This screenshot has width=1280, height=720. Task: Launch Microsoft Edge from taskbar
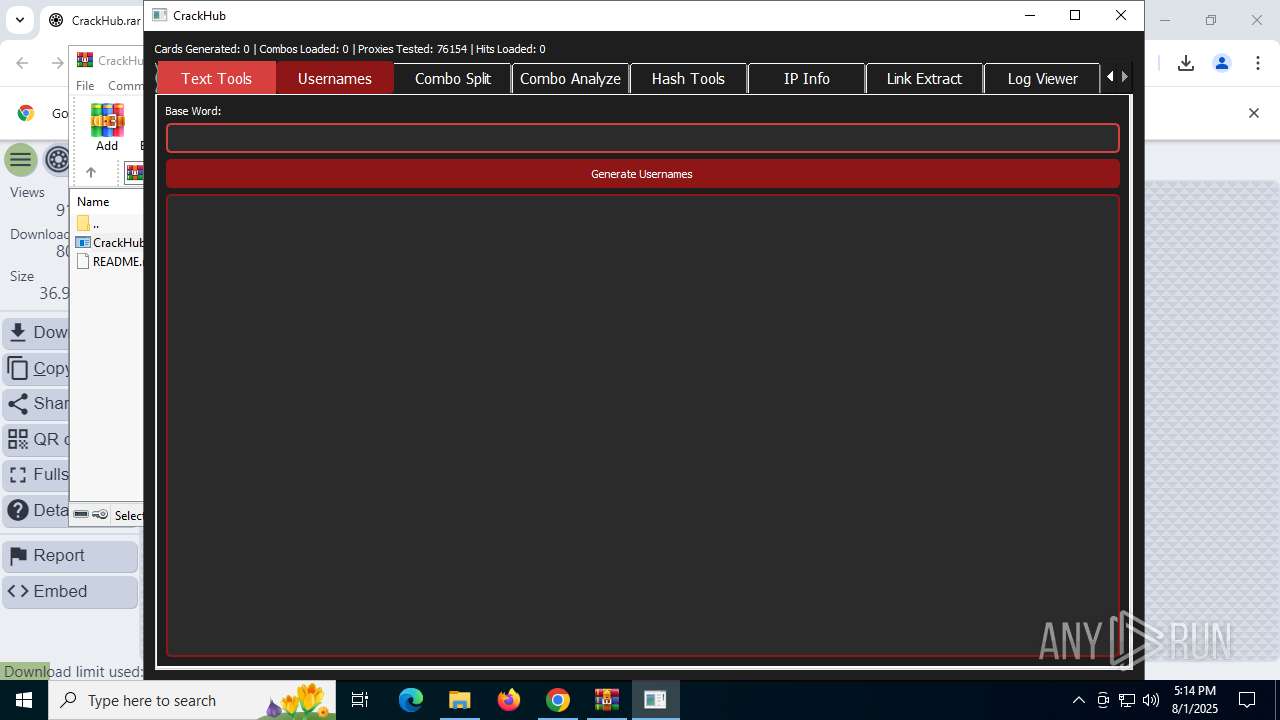point(411,700)
